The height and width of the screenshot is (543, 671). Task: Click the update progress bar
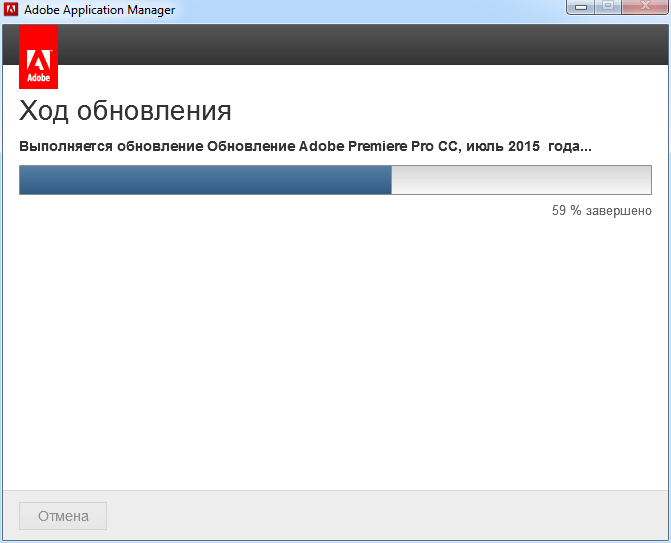coord(335,180)
